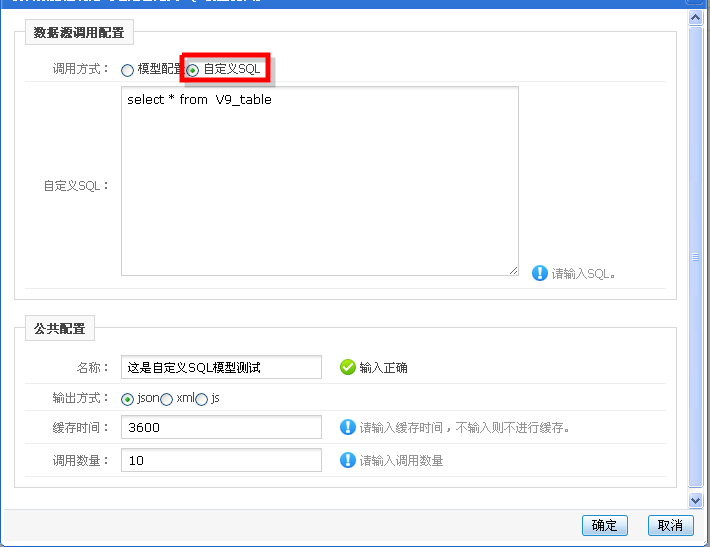Click the 缓存时间 cache time field

[x=221, y=427]
